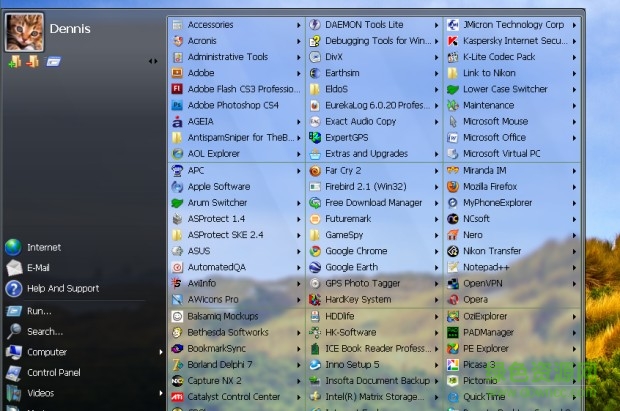Click the Adobe Photoshop CS4 icon

pos(177,105)
